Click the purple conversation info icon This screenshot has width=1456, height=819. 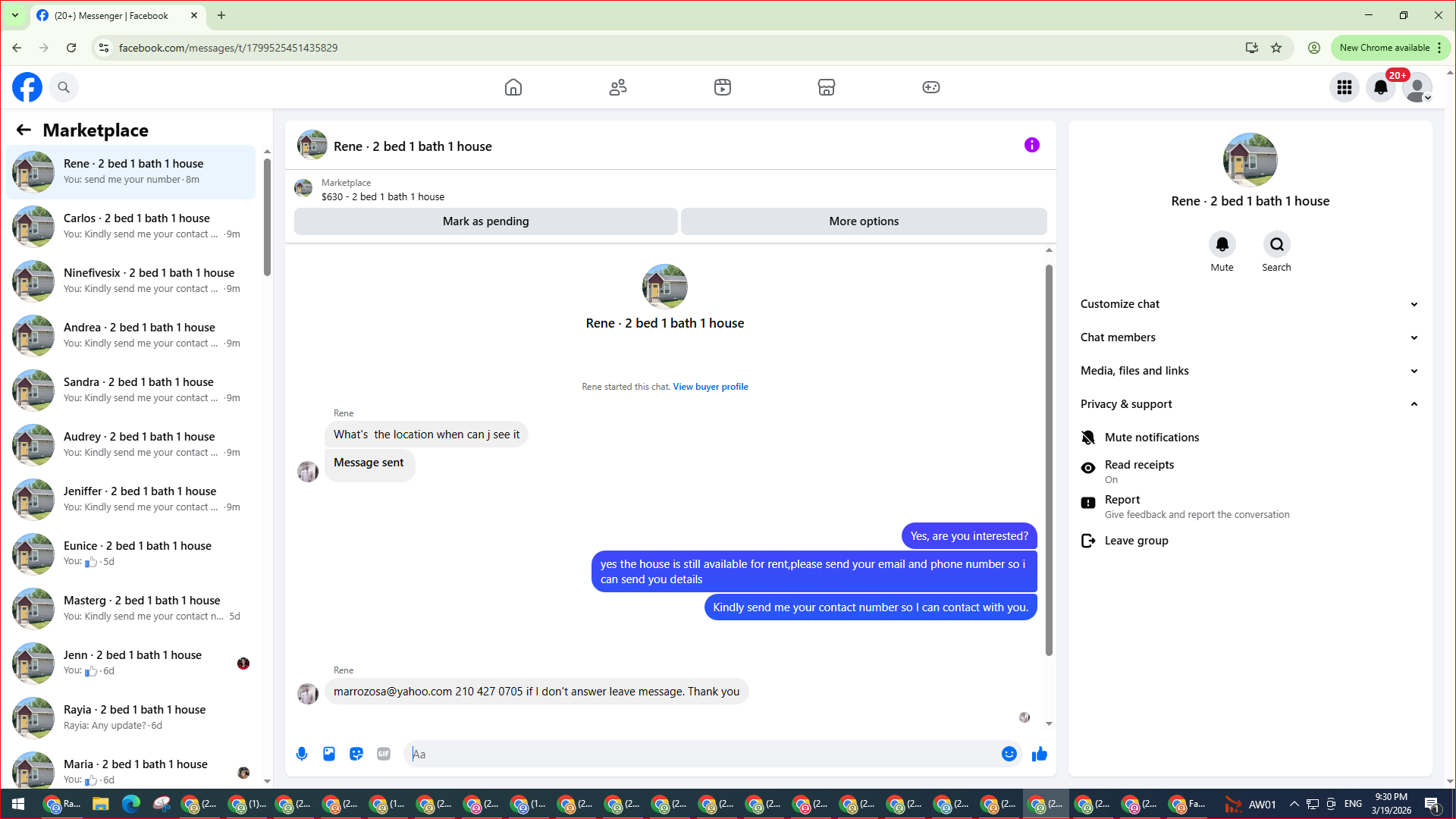[1031, 145]
